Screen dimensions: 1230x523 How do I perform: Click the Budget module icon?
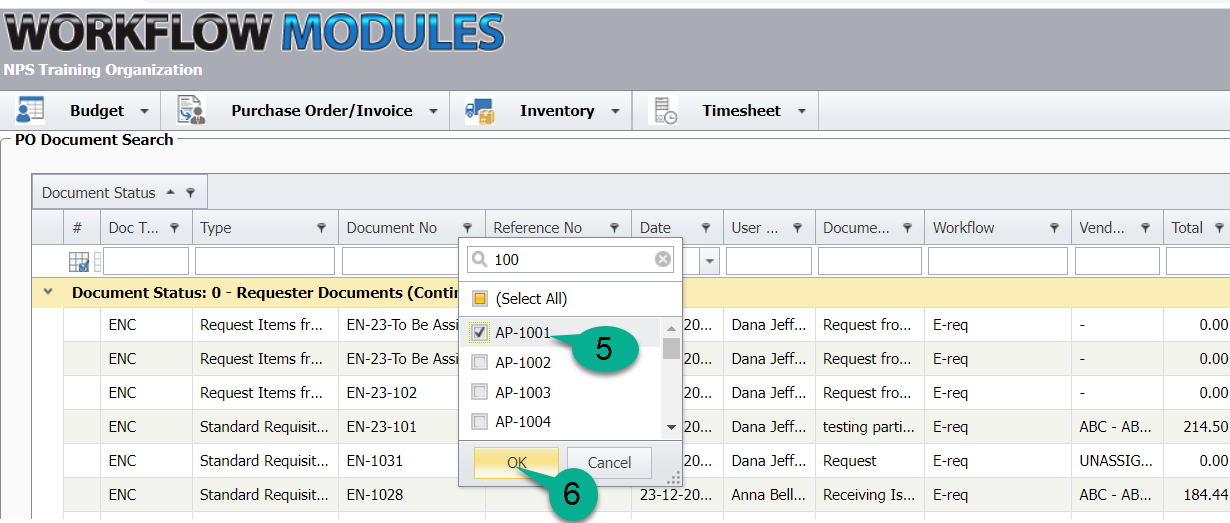30,110
